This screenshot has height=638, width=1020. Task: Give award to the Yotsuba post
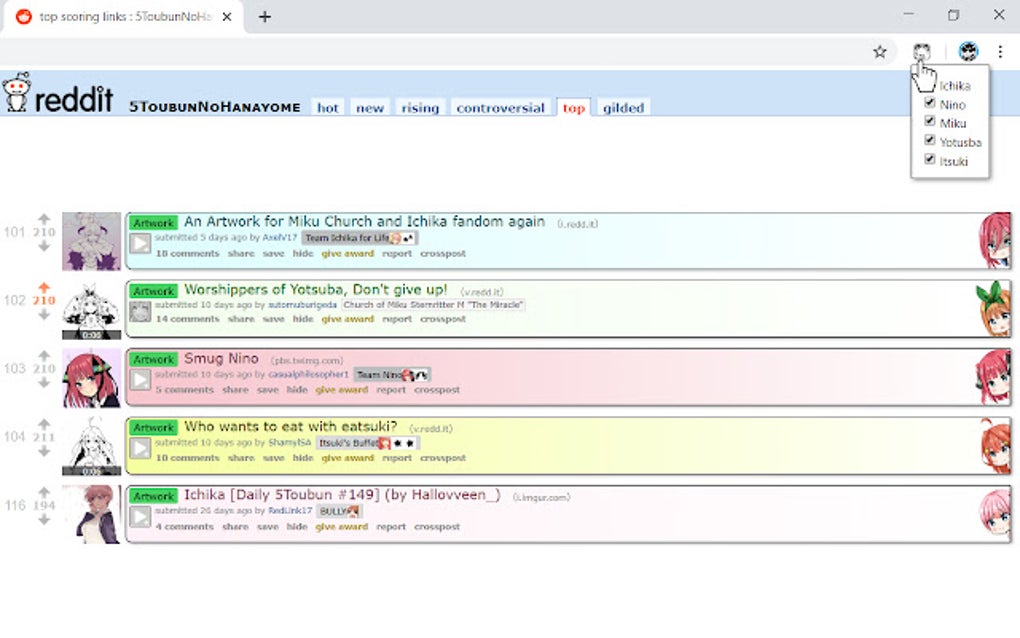click(348, 318)
